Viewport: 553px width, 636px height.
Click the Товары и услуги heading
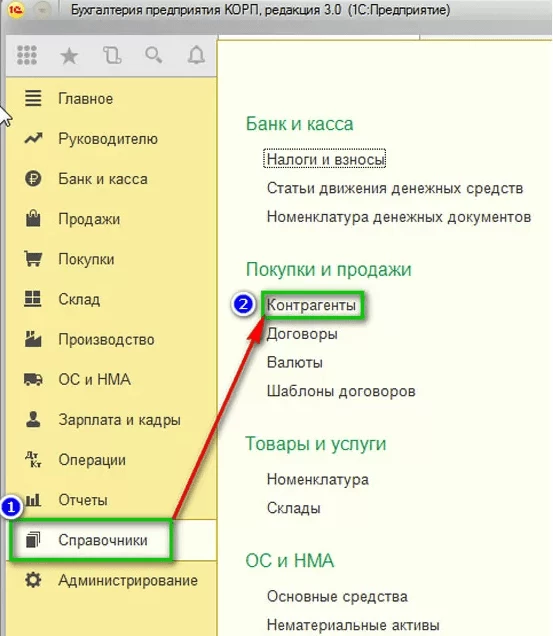click(x=316, y=444)
